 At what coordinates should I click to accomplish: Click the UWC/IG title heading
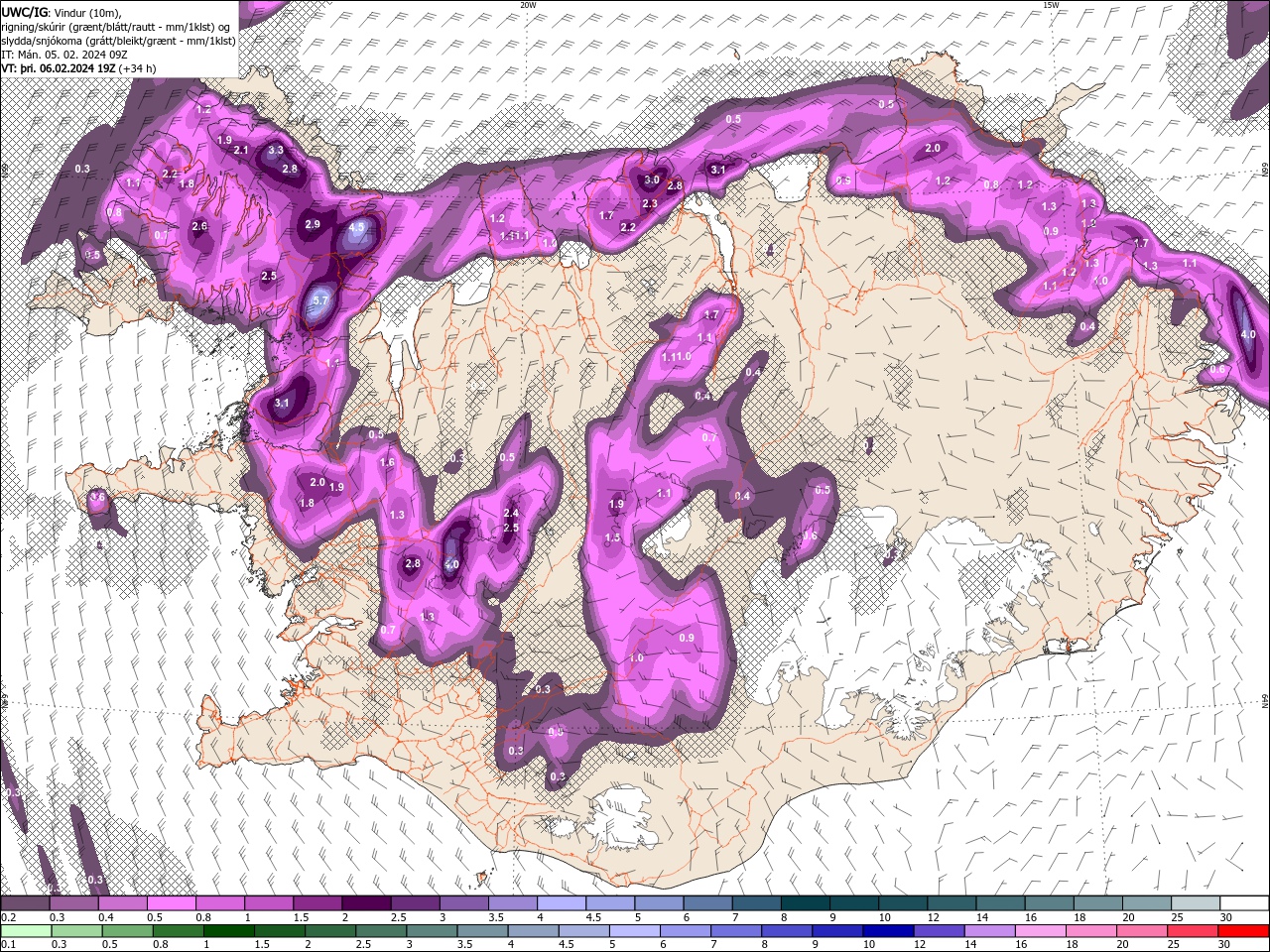point(23,11)
